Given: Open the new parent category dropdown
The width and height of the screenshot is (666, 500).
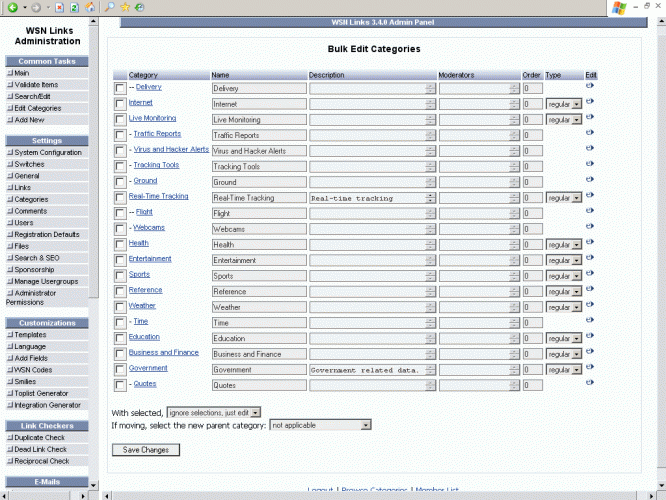Looking at the screenshot, I should pyautogui.click(x=320, y=425).
